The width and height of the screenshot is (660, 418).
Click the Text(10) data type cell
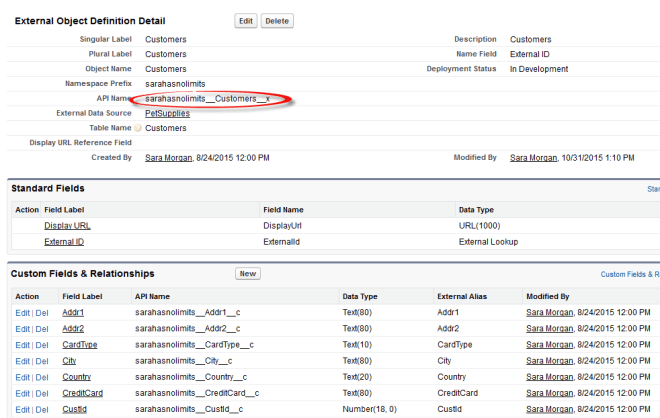pyautogui.click(x=357, y=345)
